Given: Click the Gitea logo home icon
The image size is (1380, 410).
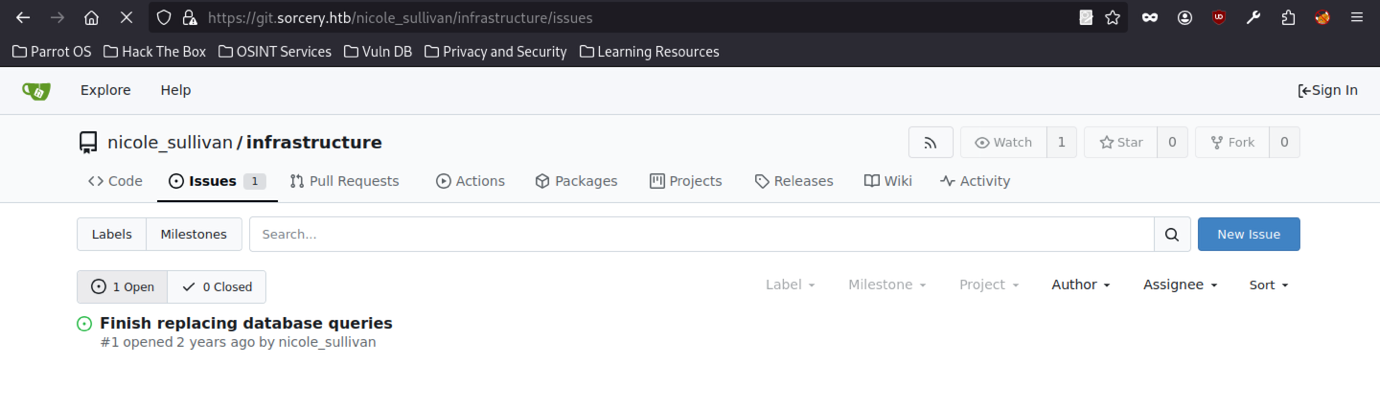Looking at the screenshot, I should pos(36,91).
